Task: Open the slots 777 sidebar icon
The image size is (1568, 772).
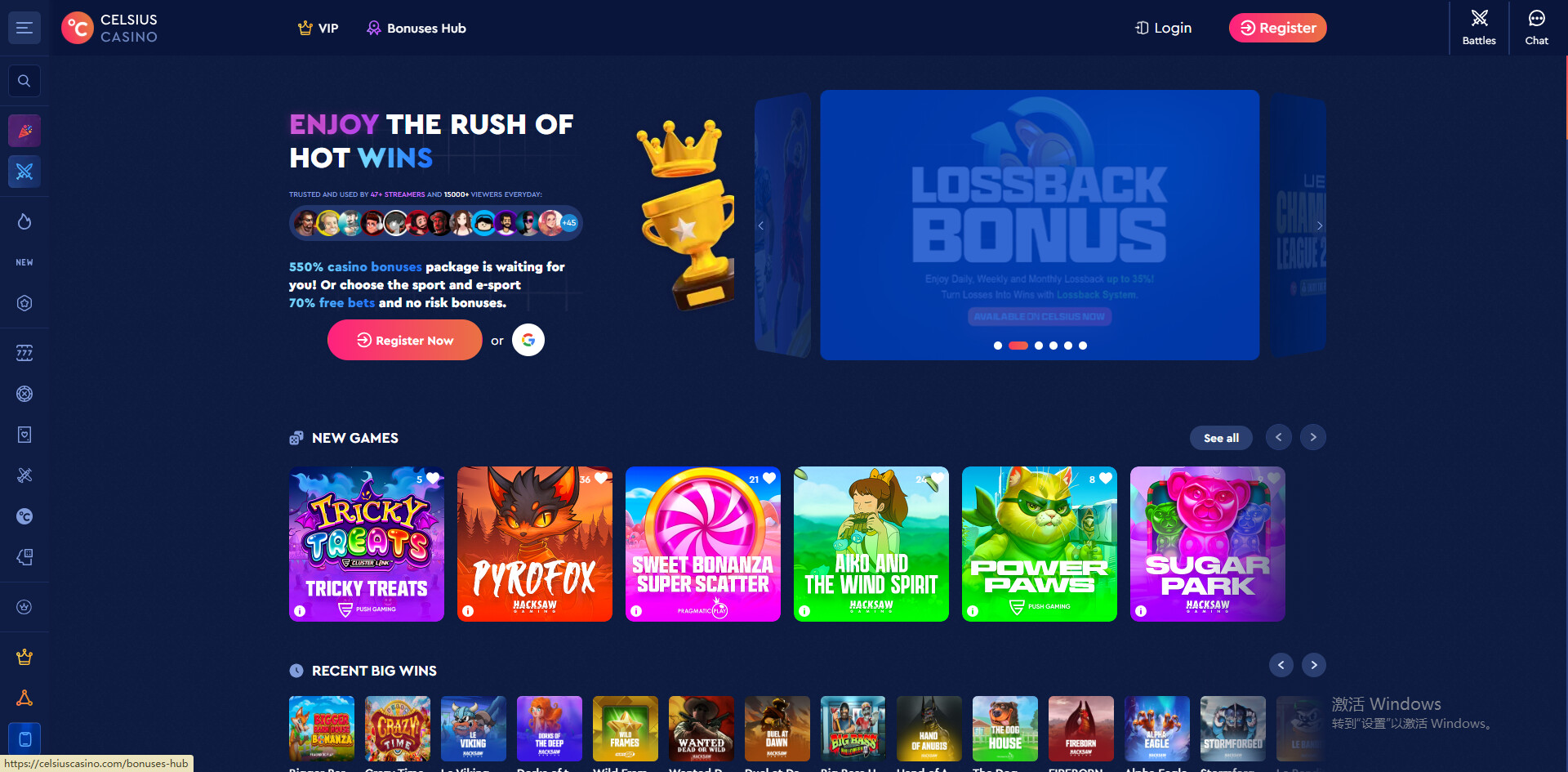Action: point(24,353)
